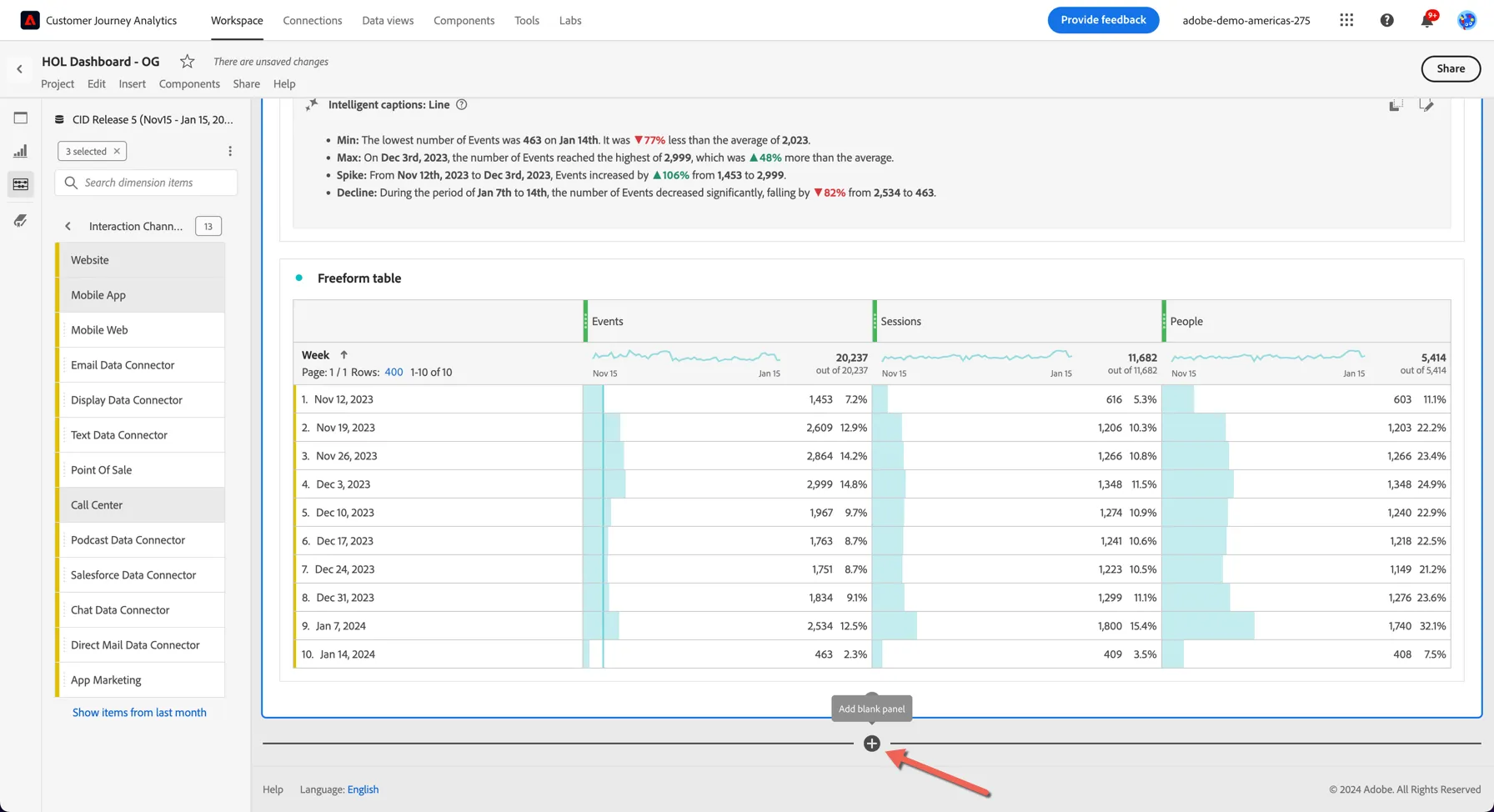
Task: Open the top Components tab
Action: pyautogui.click(x=464, y=20)
